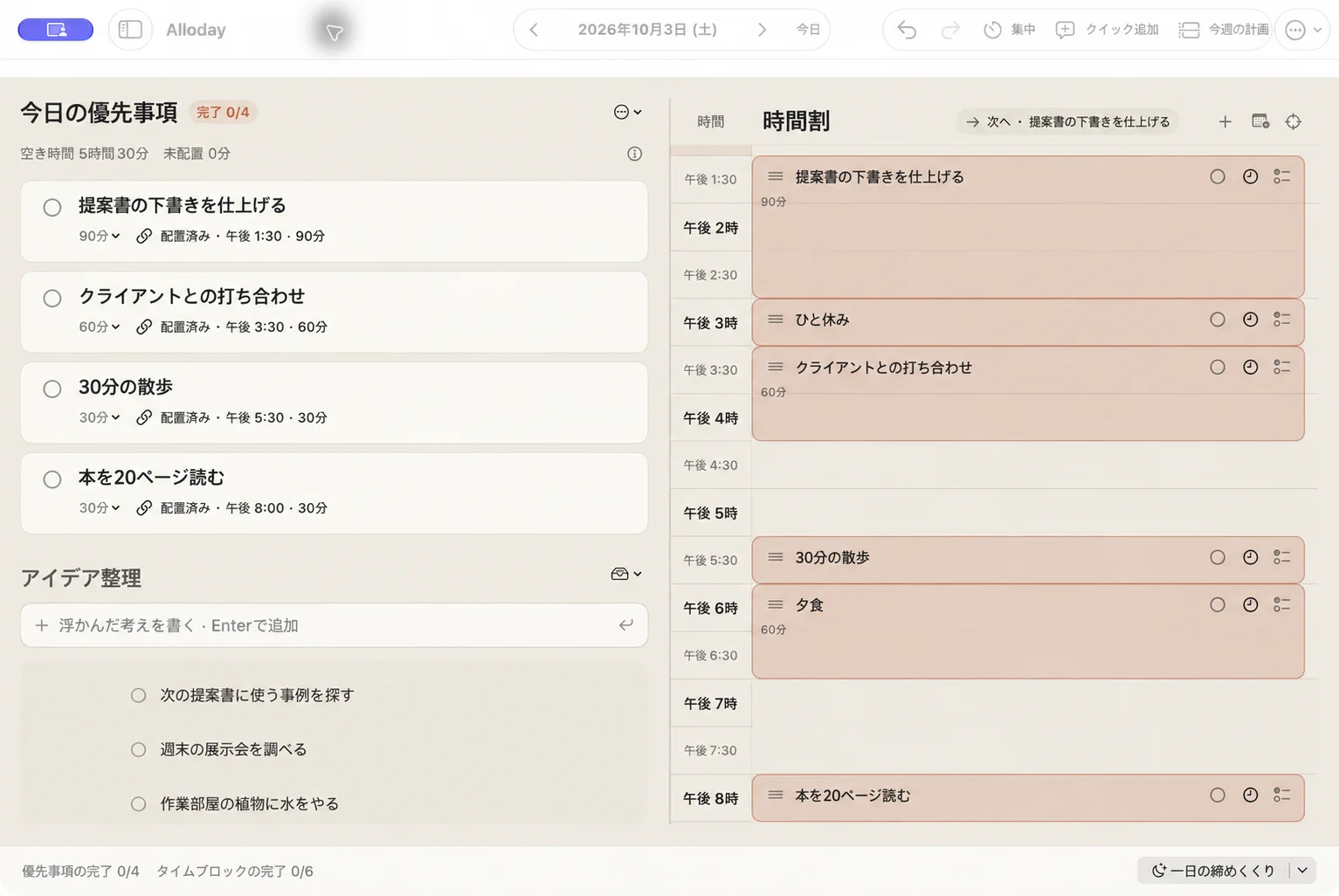Open 今週の計画 weekly plan
Viewport: 1339px width, 896px height.
tap(1223, 30)
